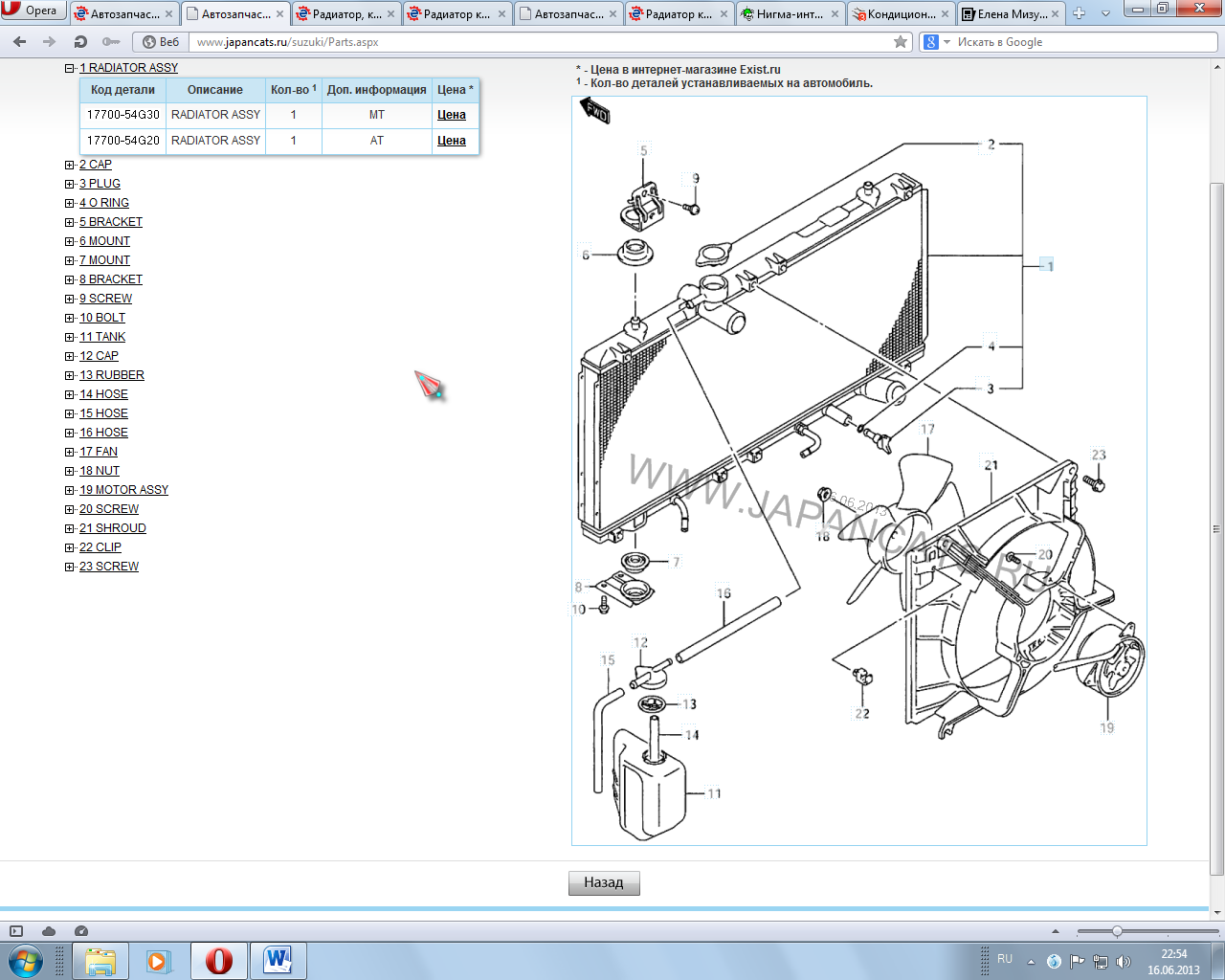Image resolution: width=1225 pixels, height=980 pixels.
Task: Toggle the side panel from status bar
Action: 16,931
